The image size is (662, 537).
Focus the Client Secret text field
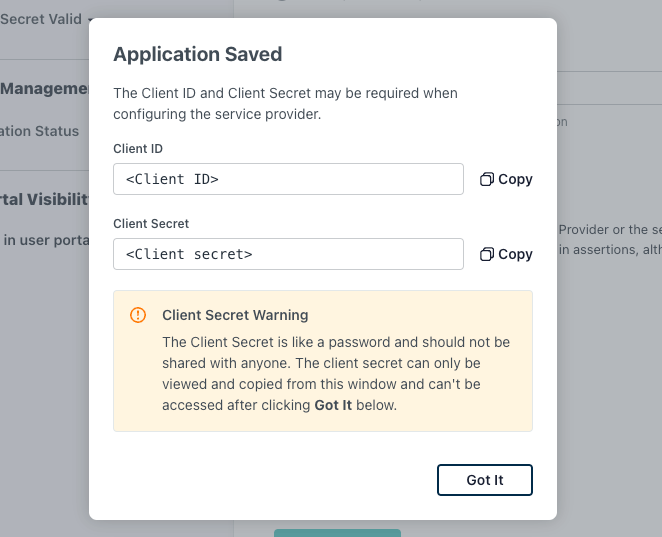[x=288, y=254]
